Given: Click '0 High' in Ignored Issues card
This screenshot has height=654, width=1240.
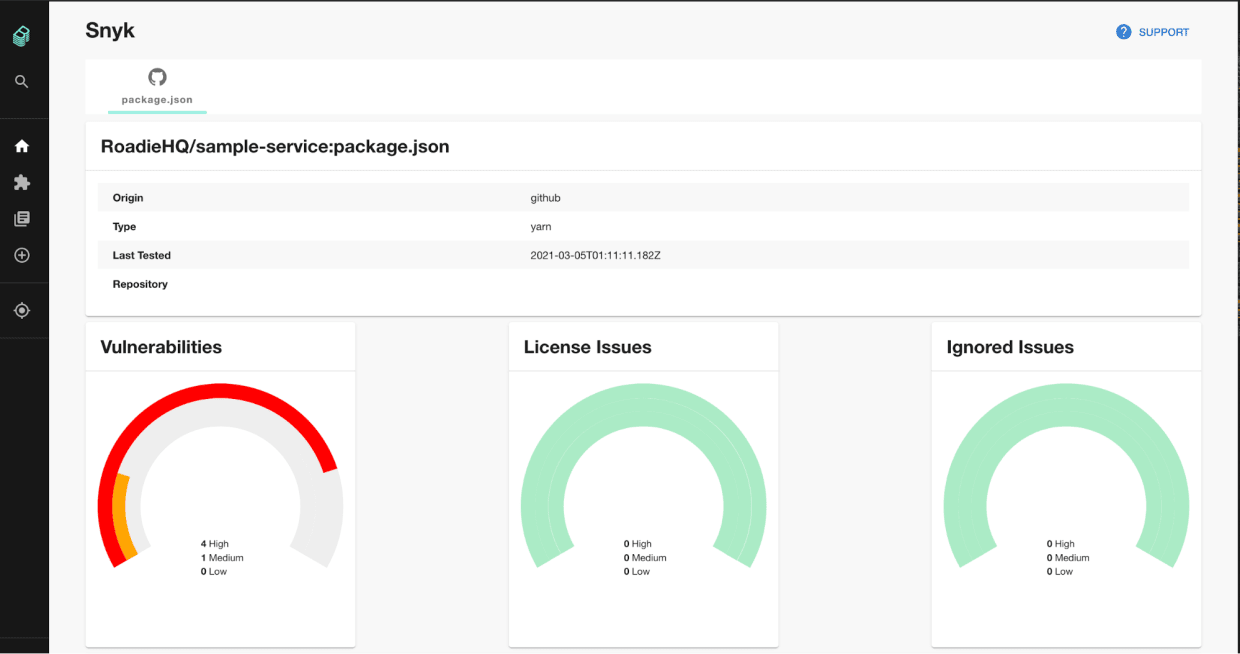Looking at the screenshot, I should (1061, 544).
